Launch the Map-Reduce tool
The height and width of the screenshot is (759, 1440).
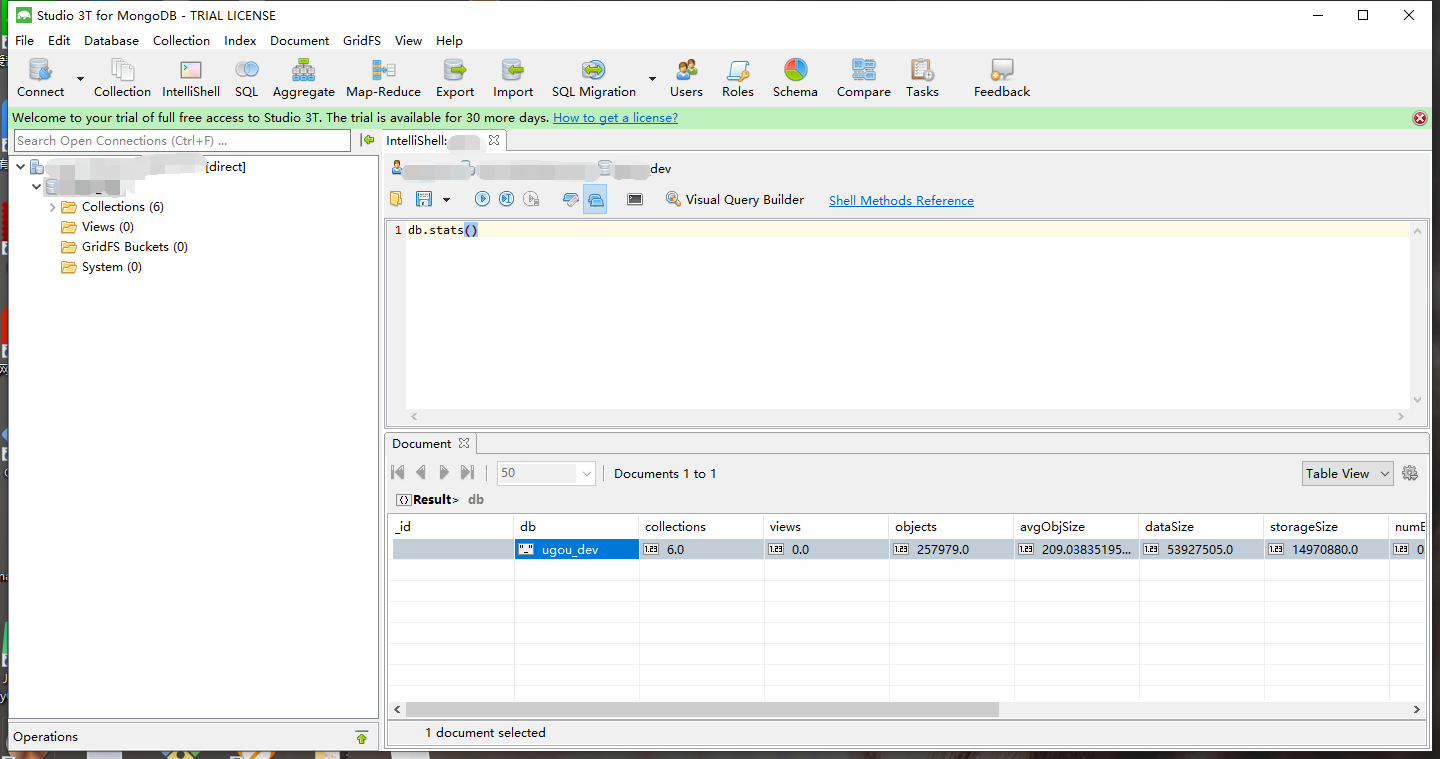383,78
